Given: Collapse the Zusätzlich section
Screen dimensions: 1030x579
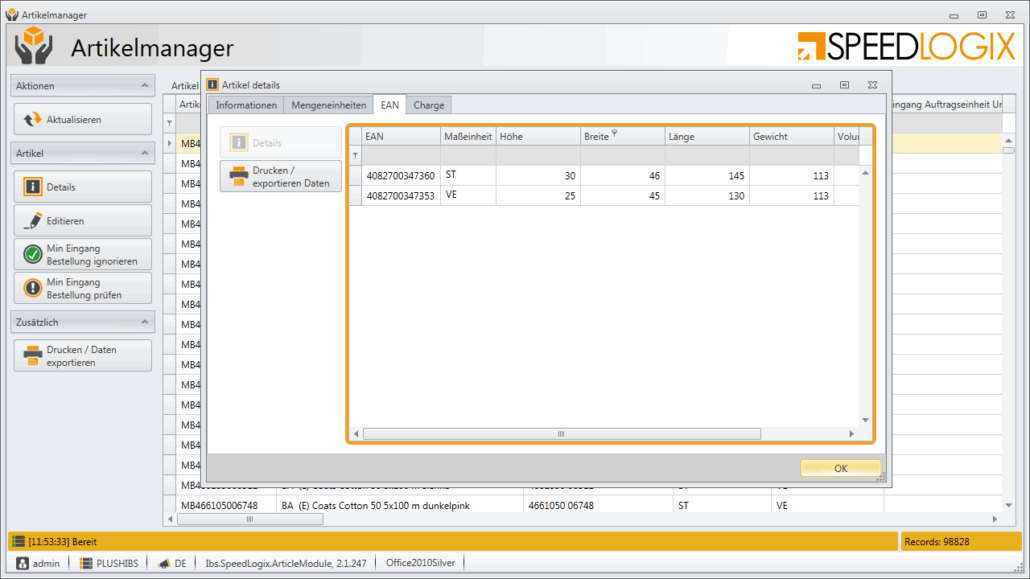Looking at the screenshot, I should tap(145, 322).
